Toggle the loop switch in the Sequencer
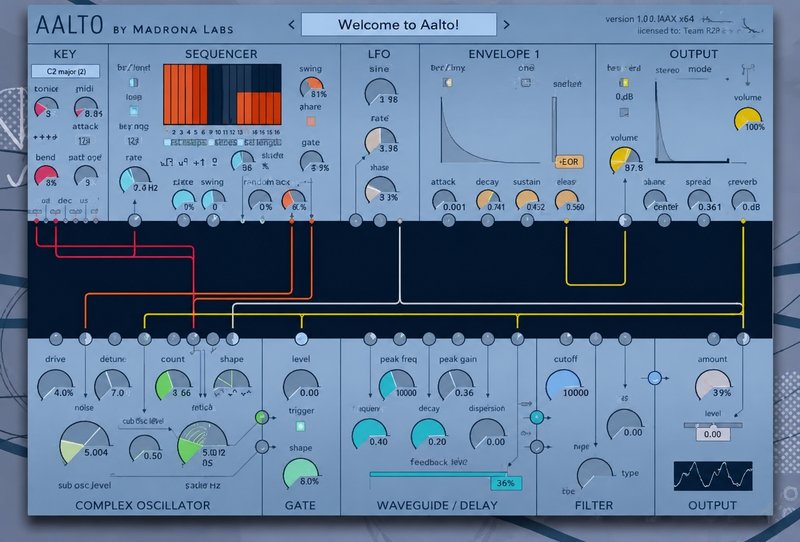 pyautogui.click(x=133, y=111)
